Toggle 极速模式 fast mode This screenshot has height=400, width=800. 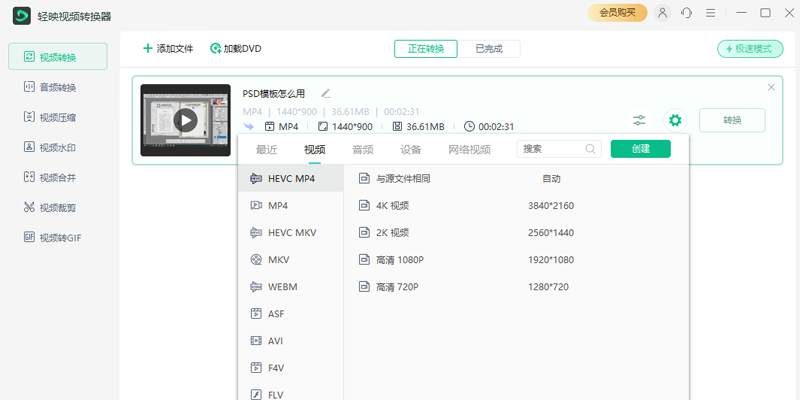(750, 48)
